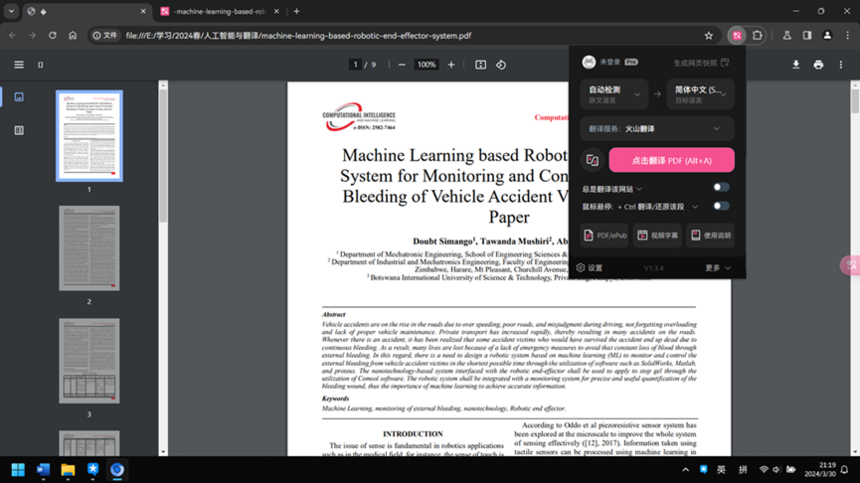The height and width of the screenshot is (483, 860).
Task: Expand mouse hover Ctrl shortcut dropdown
Action: 695,207
